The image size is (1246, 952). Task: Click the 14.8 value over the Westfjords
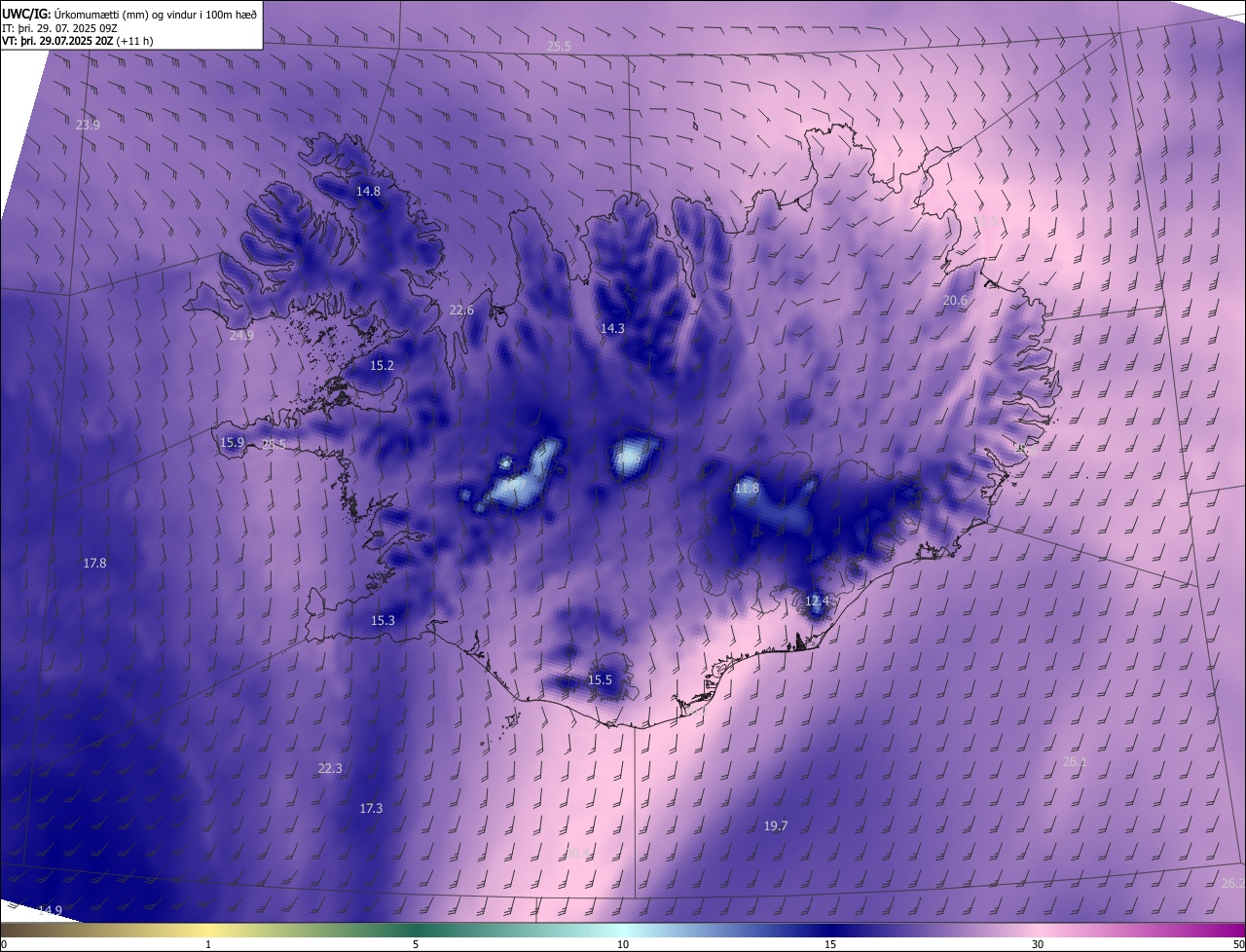368,192
